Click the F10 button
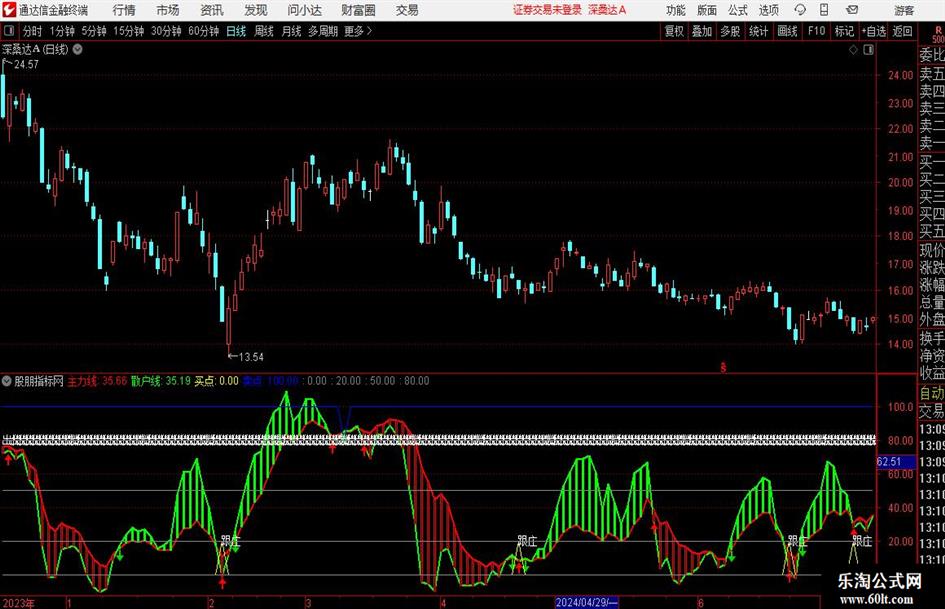 click(x=816, y=31)
